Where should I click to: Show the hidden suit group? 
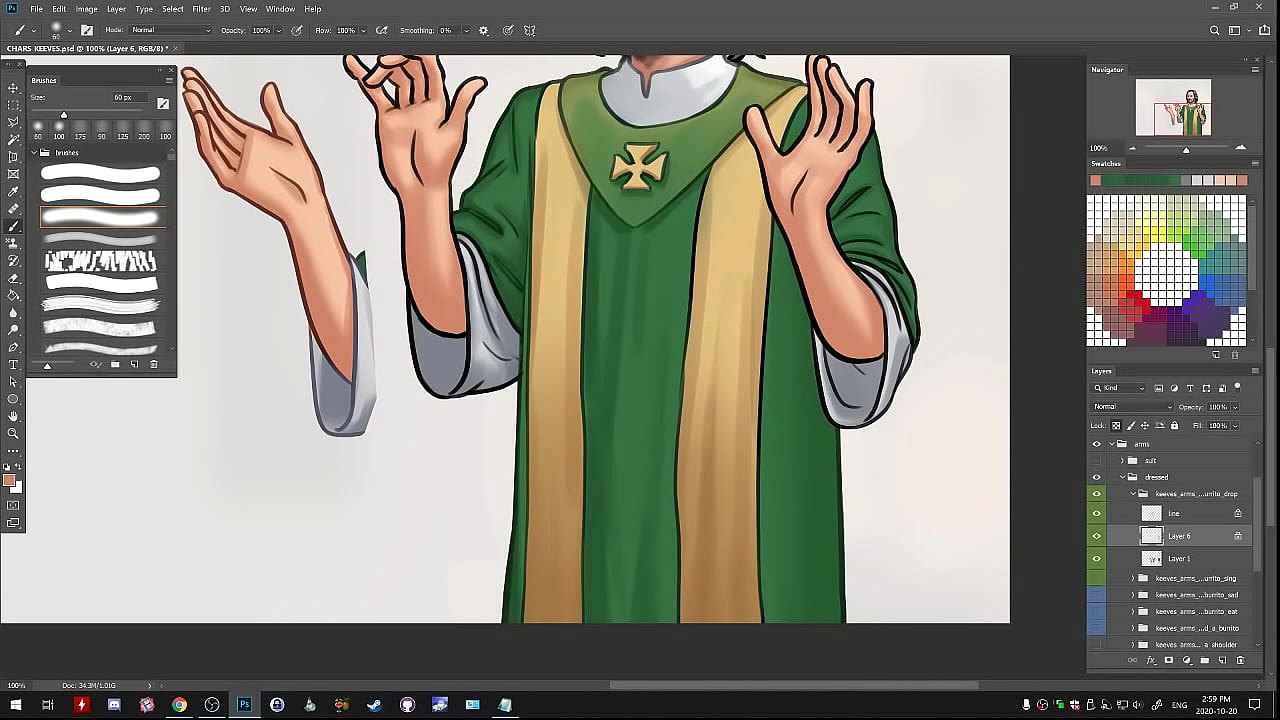point(1096,461)
